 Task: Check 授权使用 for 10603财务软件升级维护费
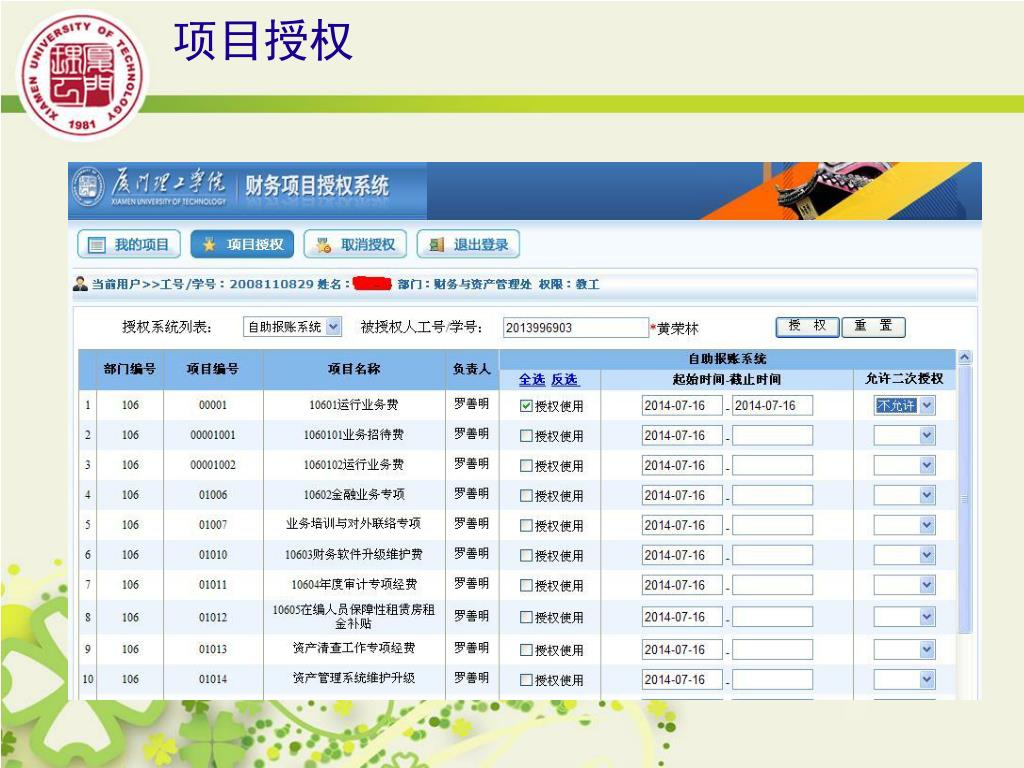point(526,556)
